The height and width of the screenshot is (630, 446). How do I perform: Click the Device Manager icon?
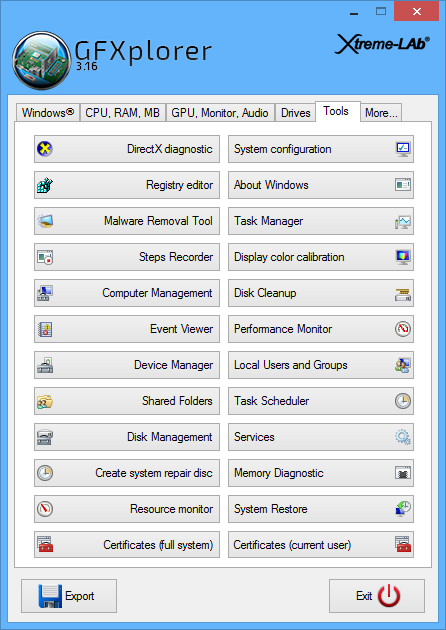pyautogui.click(x=45, y=365)
